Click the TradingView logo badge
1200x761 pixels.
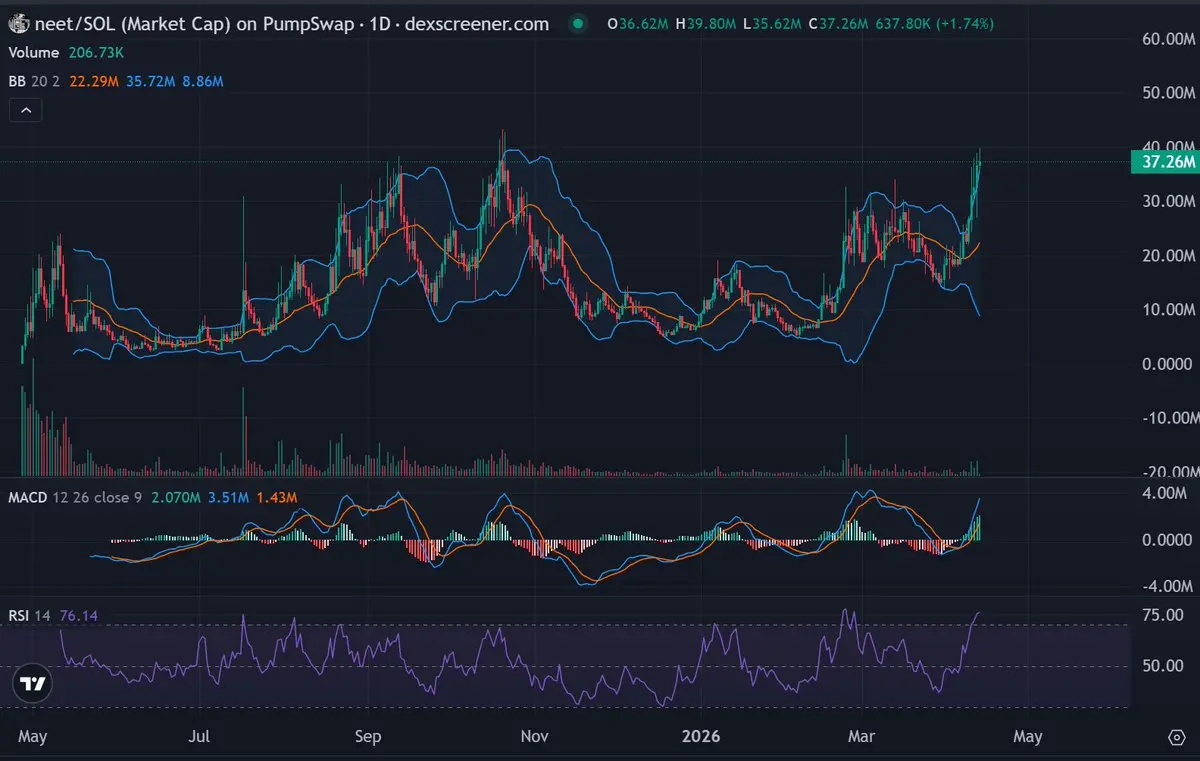click(x=32, y=685)
